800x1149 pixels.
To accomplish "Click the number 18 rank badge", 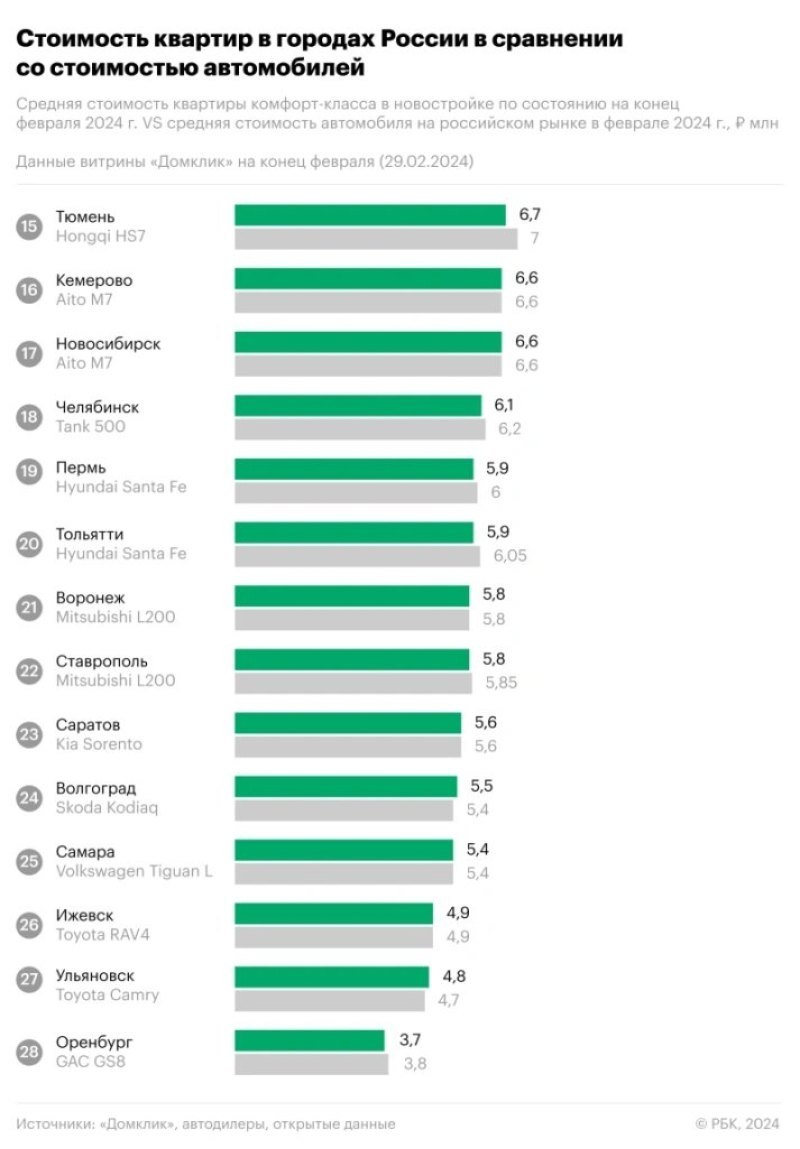I will click(29, 417).
